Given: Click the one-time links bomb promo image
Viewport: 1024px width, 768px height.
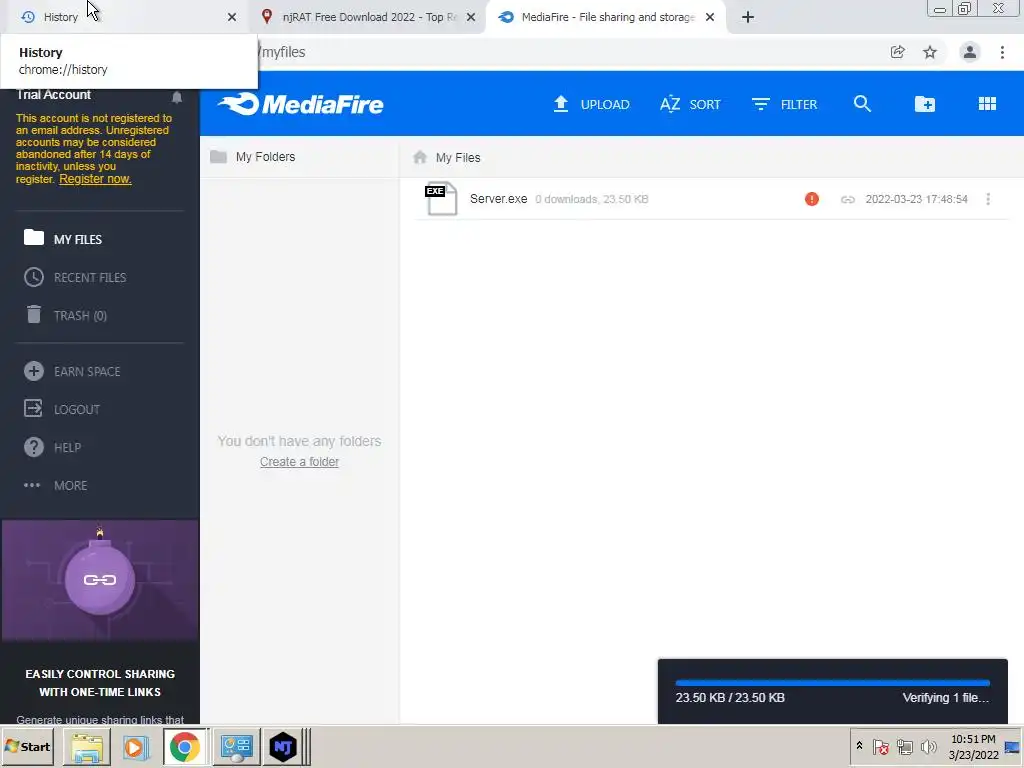Looking at the screenshot, I should pos(100,580).
